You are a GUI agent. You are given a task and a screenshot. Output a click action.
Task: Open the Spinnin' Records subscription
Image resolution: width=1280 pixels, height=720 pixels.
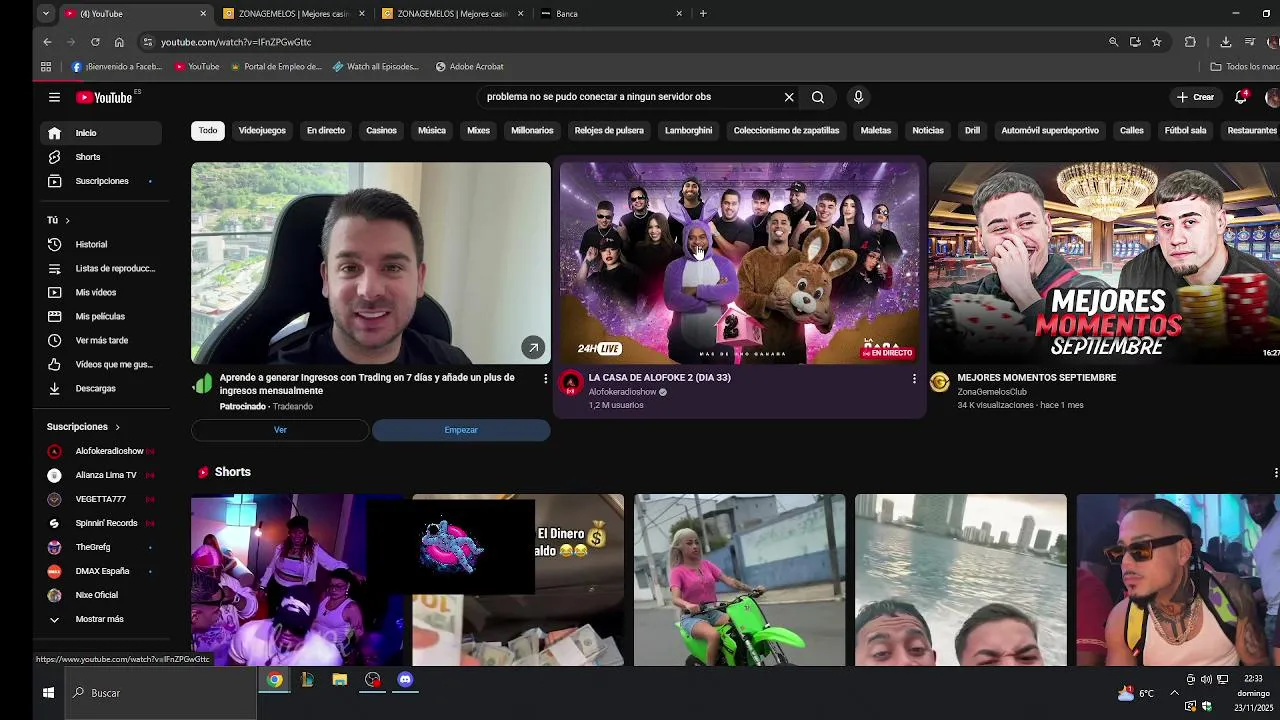click(101, 523)
